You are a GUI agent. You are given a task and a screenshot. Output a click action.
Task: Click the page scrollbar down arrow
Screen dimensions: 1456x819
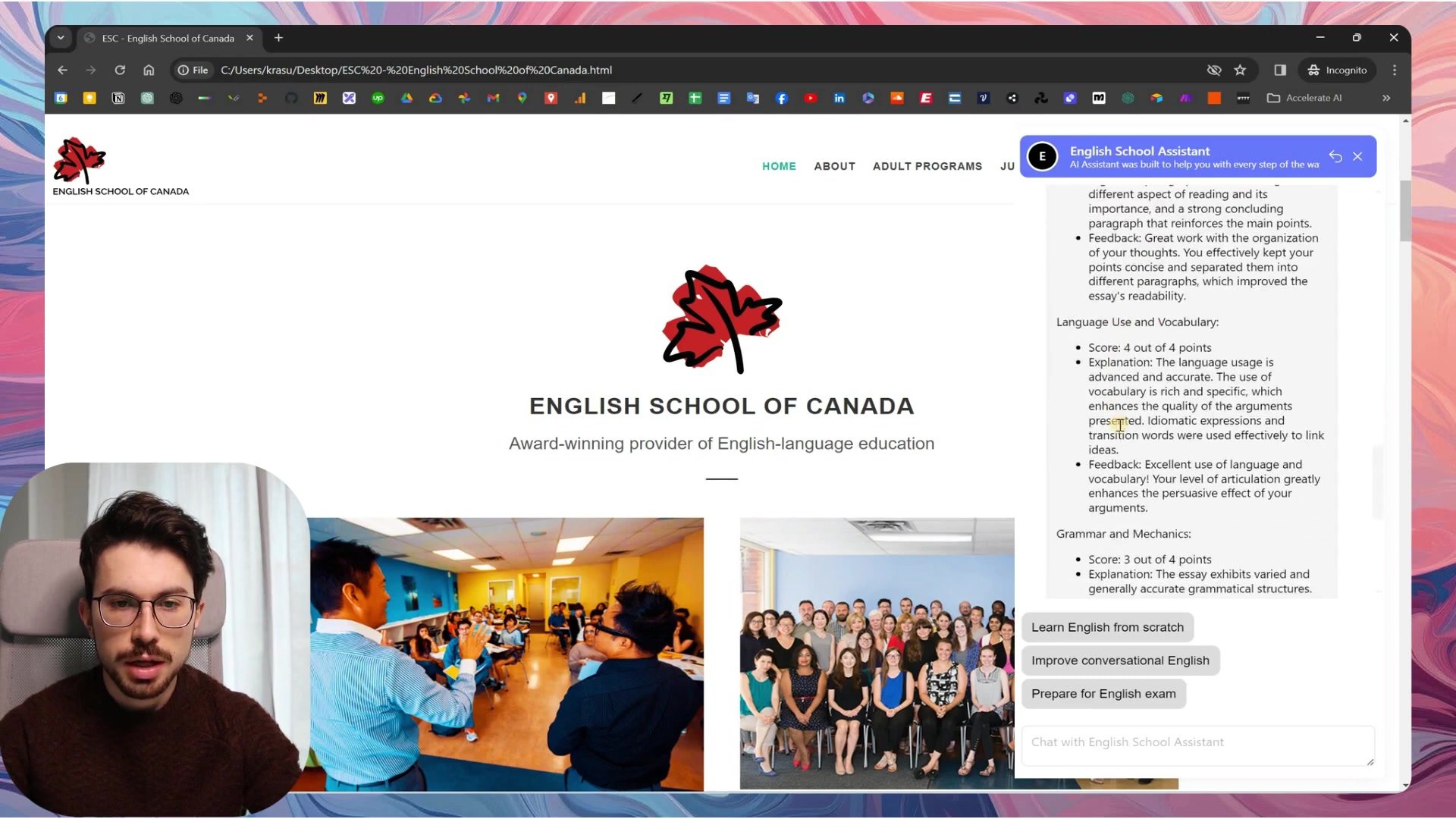(x=1405, y=786)
